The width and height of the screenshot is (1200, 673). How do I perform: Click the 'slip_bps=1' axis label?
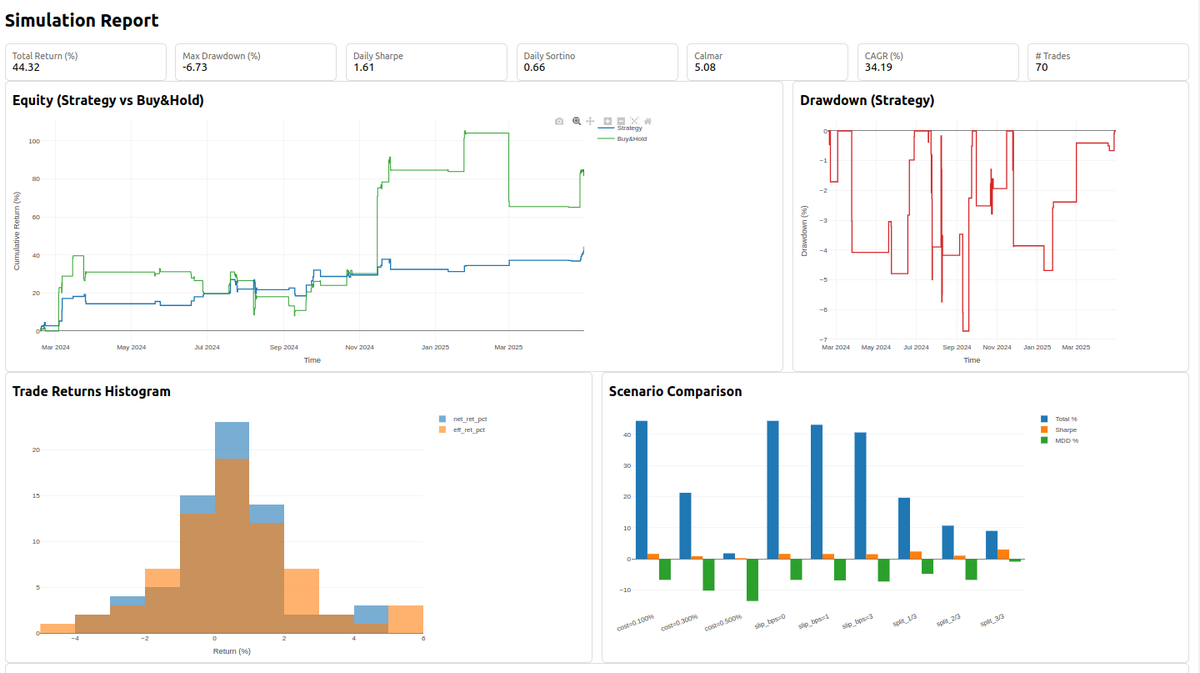click(813, 621)
